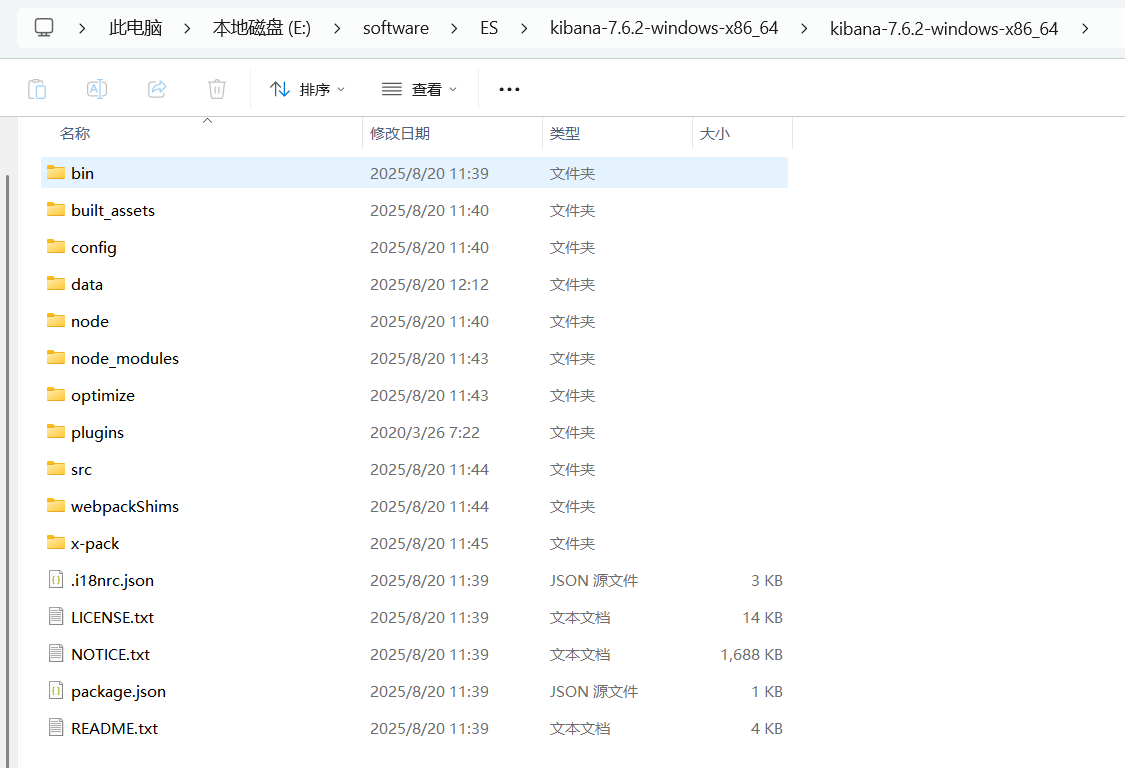The width and height of the screenshot is (1125, 768).
Task: Click the Delete trash icon
Action: point(217,89)
